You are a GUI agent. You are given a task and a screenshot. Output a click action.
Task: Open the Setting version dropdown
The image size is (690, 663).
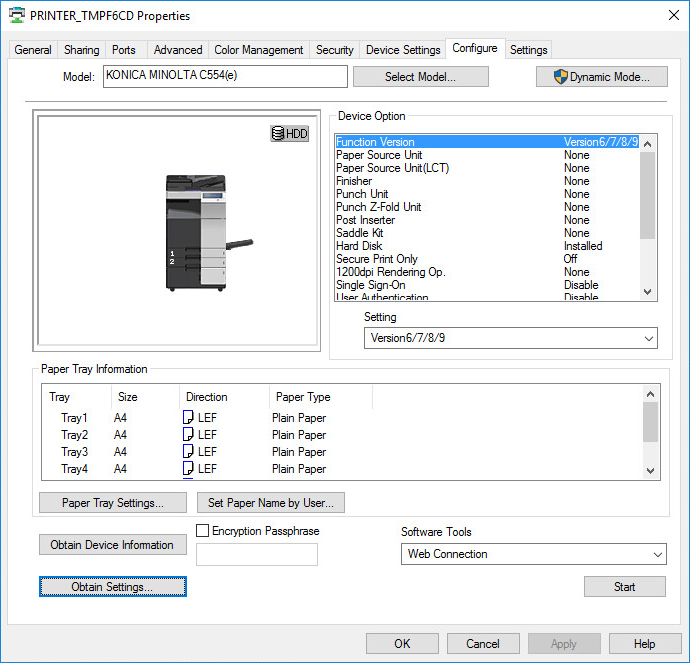tap(510, 338)
